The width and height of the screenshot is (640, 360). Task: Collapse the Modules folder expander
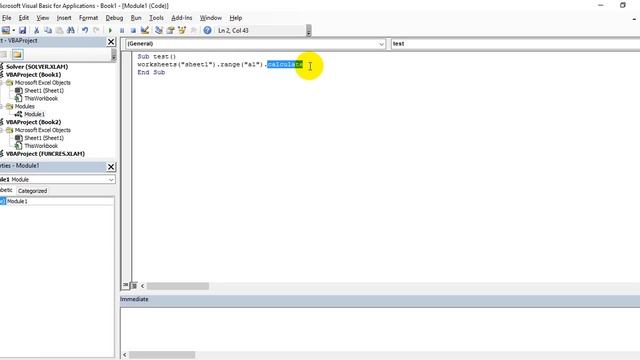1,106
